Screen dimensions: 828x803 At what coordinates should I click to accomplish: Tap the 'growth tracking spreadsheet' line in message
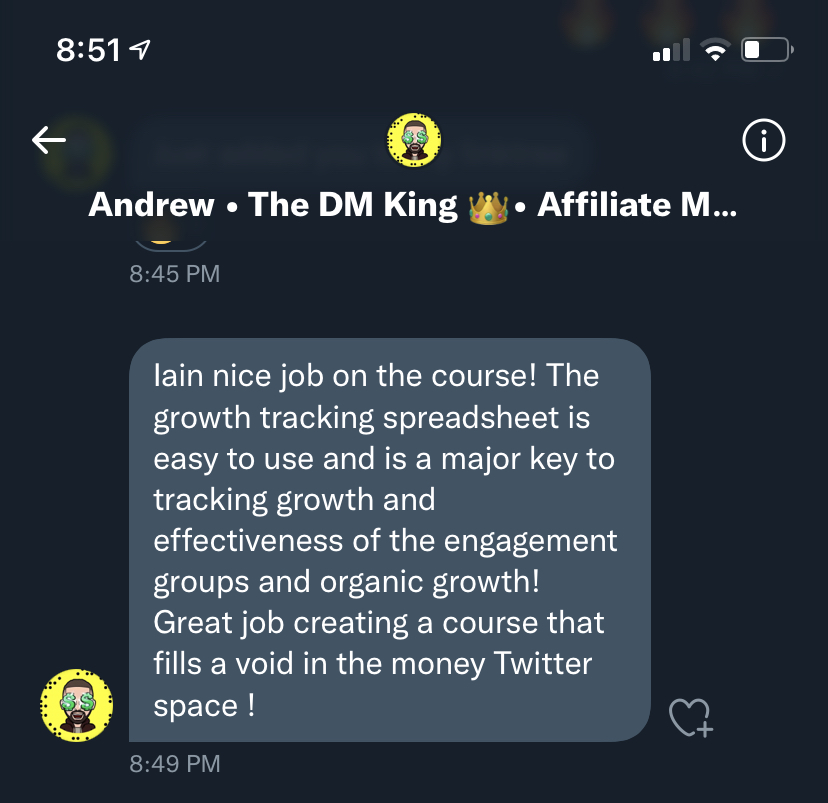(x=372, y=418)
